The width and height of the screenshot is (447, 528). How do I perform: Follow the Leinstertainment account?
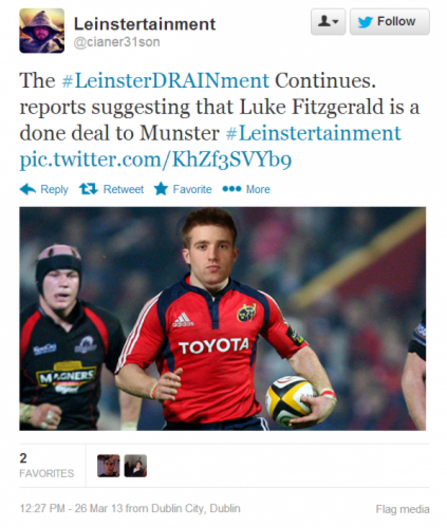click(x=390, y=22)
